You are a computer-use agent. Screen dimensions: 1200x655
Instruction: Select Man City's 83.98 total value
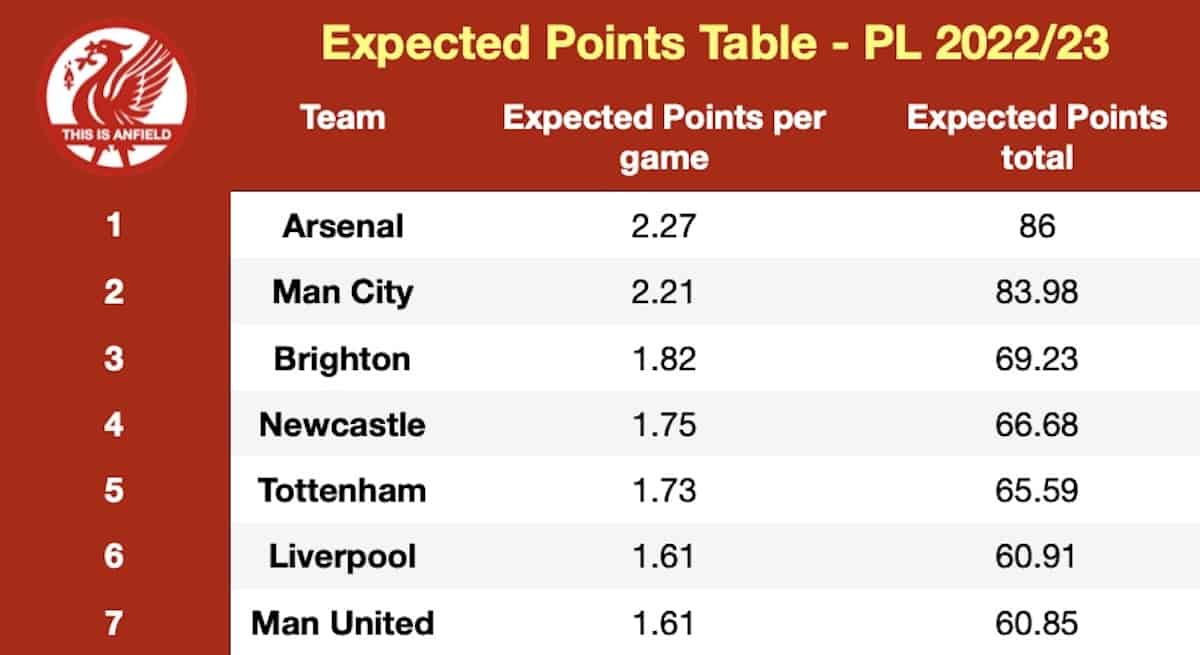click(x=1037, y=292)
